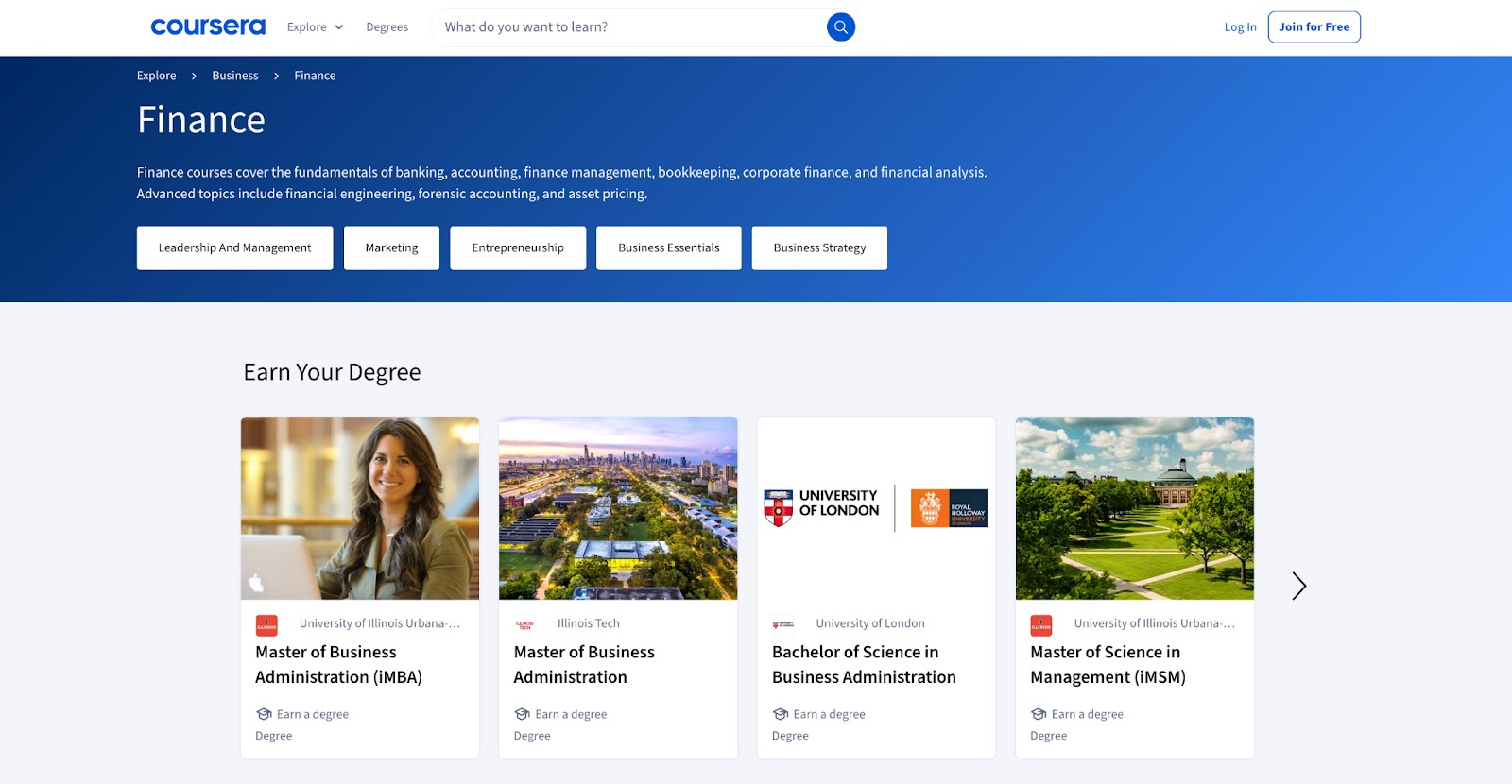Click graduation cap icon on iMSM card

click(1038, 714)
